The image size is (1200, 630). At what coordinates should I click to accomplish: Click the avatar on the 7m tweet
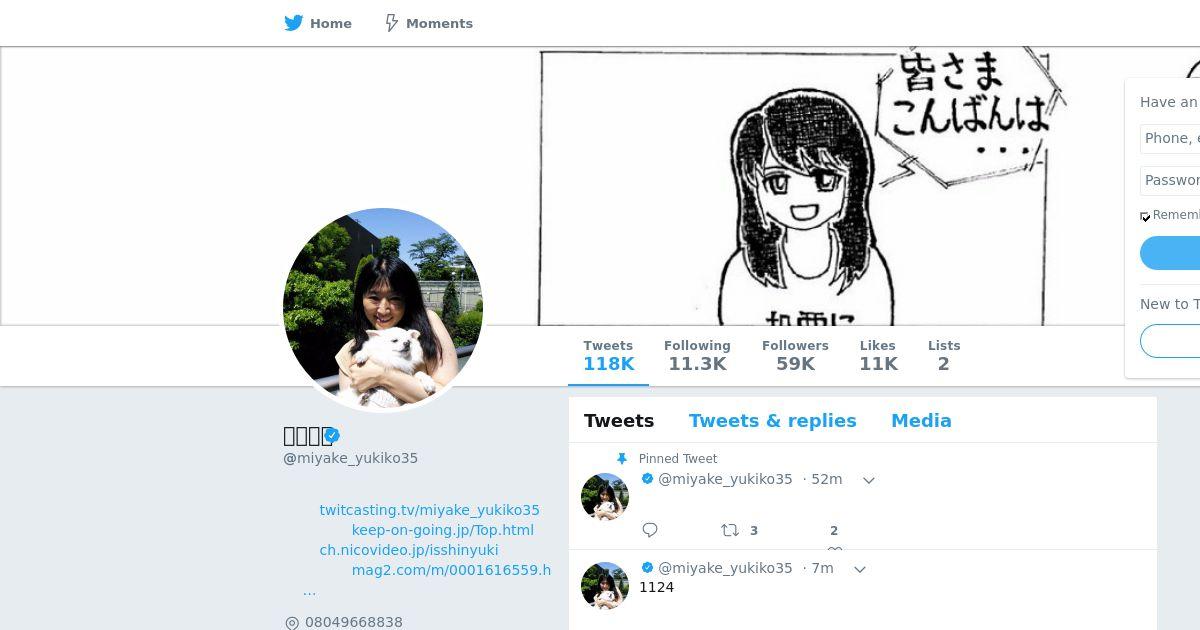[605, 586]
